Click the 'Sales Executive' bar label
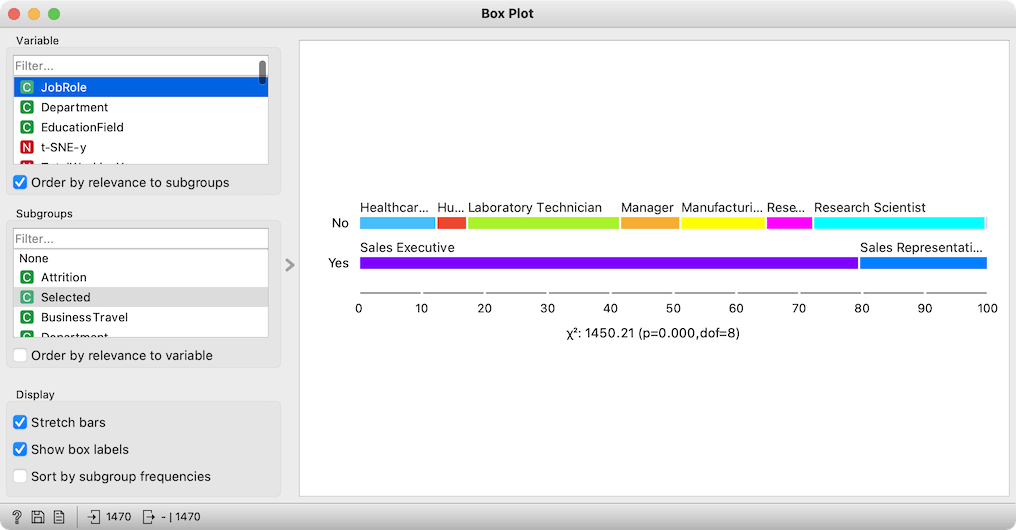 click(x=407, y=248)
